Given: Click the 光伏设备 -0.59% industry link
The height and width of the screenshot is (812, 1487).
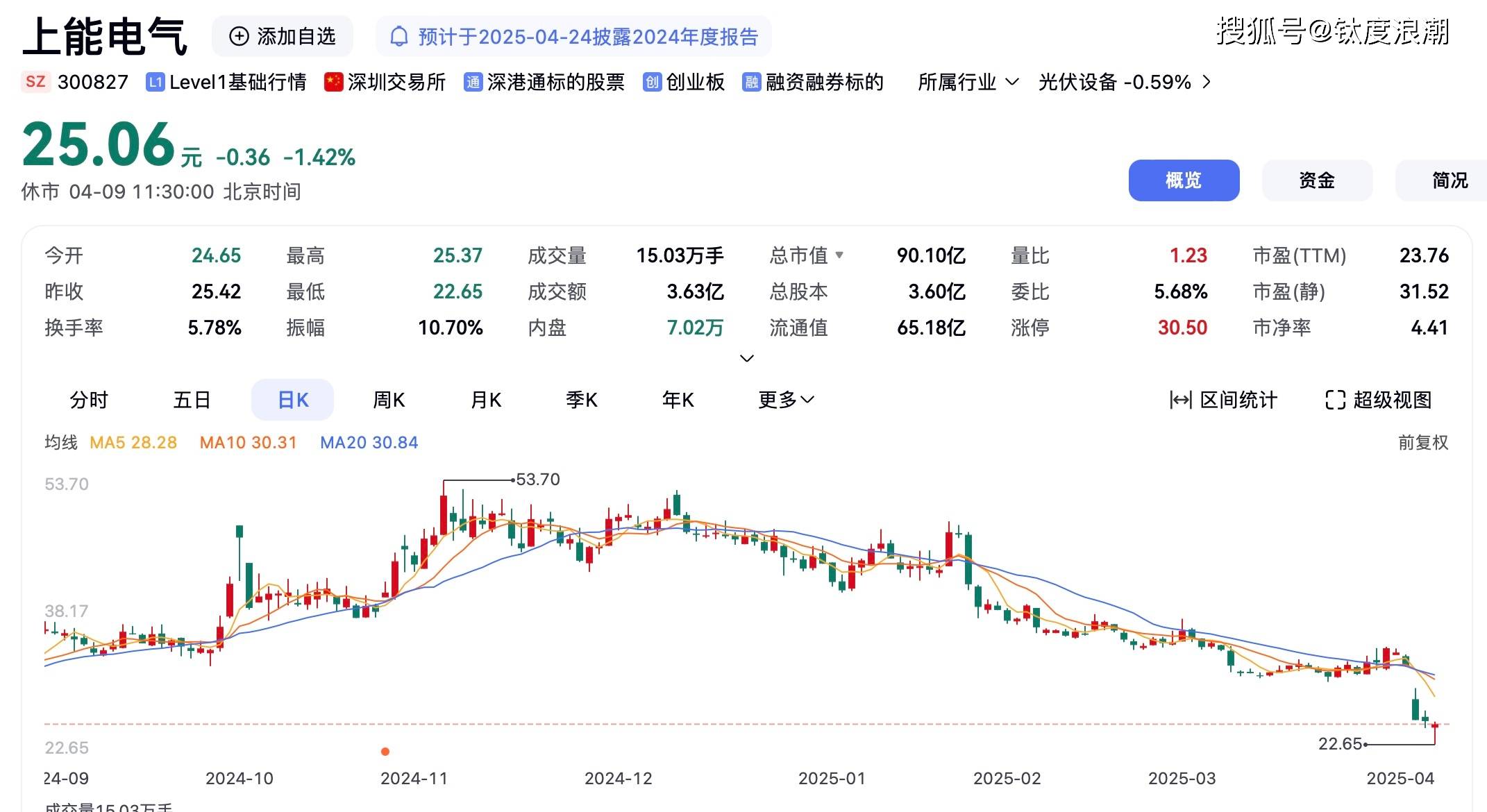Looking at the screenshot, I should pyautogui.click(x=1125, y=82).
